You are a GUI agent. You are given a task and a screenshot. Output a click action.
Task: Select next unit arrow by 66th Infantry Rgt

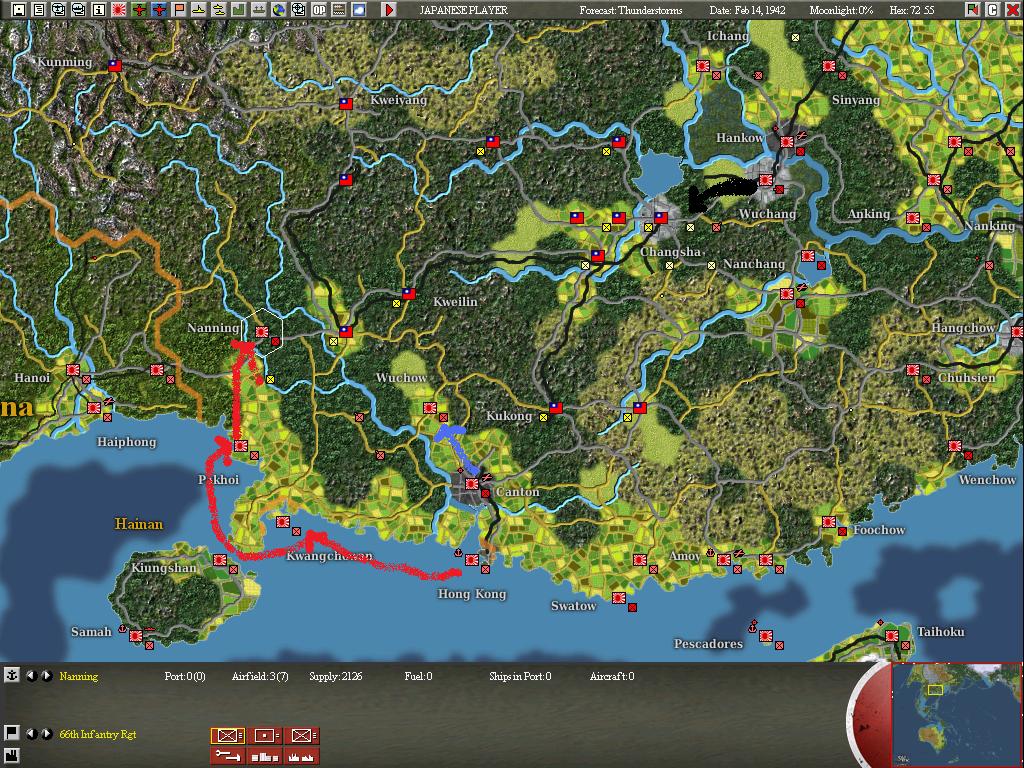(x=46, y=734)
